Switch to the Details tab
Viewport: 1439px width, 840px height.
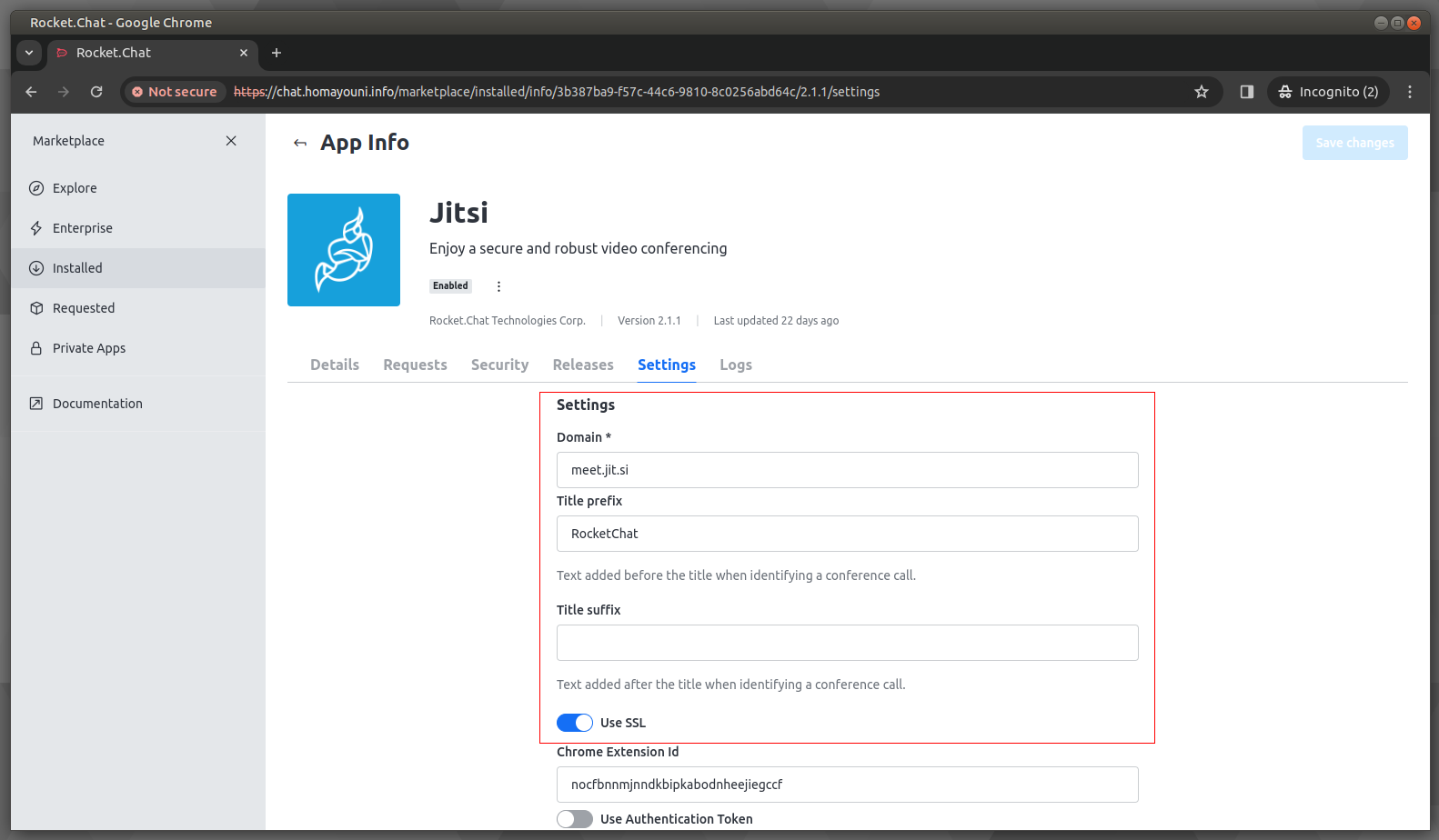(x=335, y=365)
